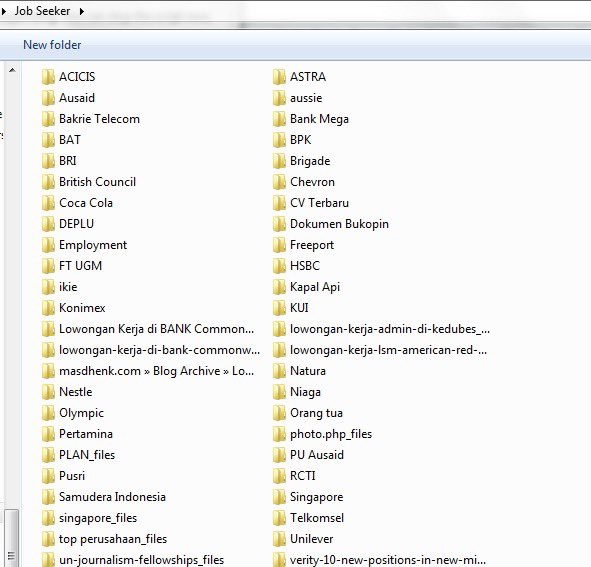Image resolution: width=591 pixels, height=567 pixels.
Task: Click the Olympic folder name
Action: click(x=81, y=413)
